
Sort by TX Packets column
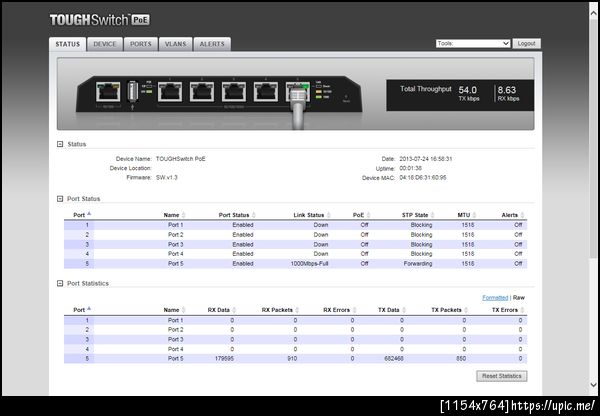coord(450,310)
